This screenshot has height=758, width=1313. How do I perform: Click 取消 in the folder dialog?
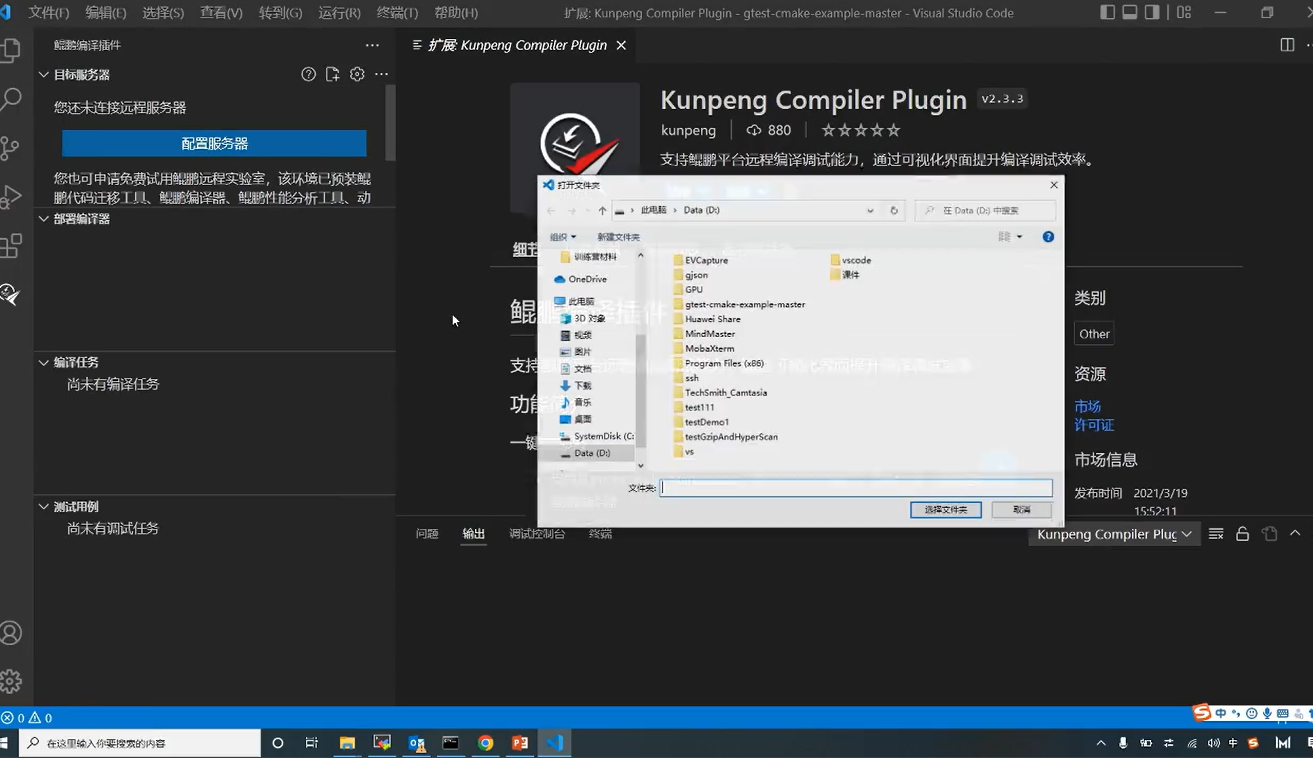[1021, 510]
